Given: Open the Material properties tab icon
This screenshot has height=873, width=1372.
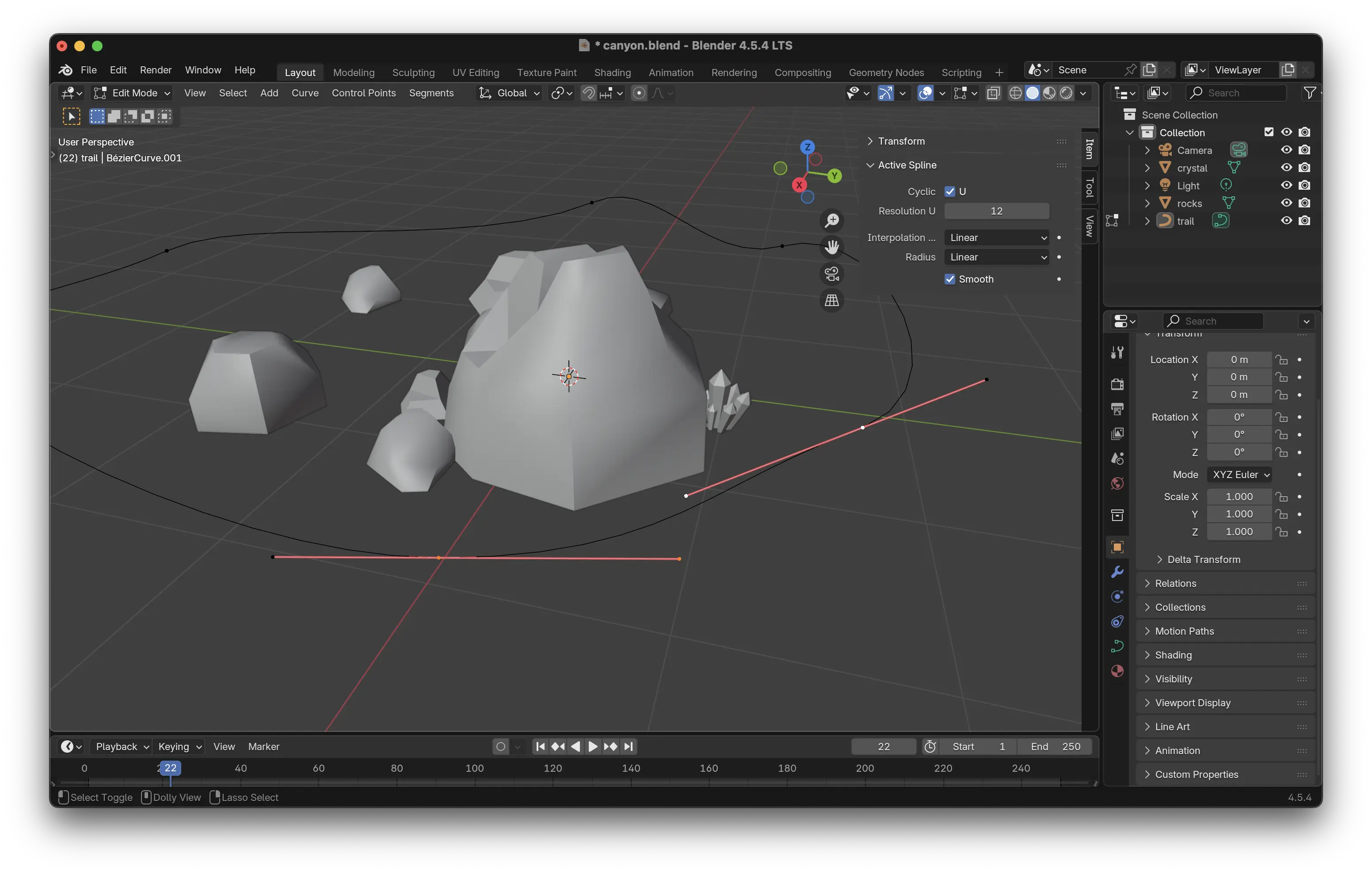Looking at the screenshot, I should [1117, 671].
